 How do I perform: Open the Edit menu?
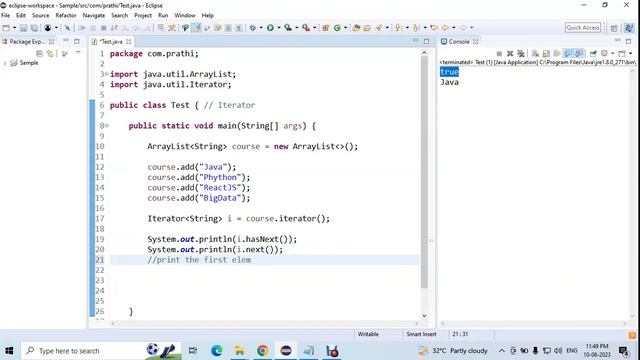pyautogui.click(x=21, y=16)
